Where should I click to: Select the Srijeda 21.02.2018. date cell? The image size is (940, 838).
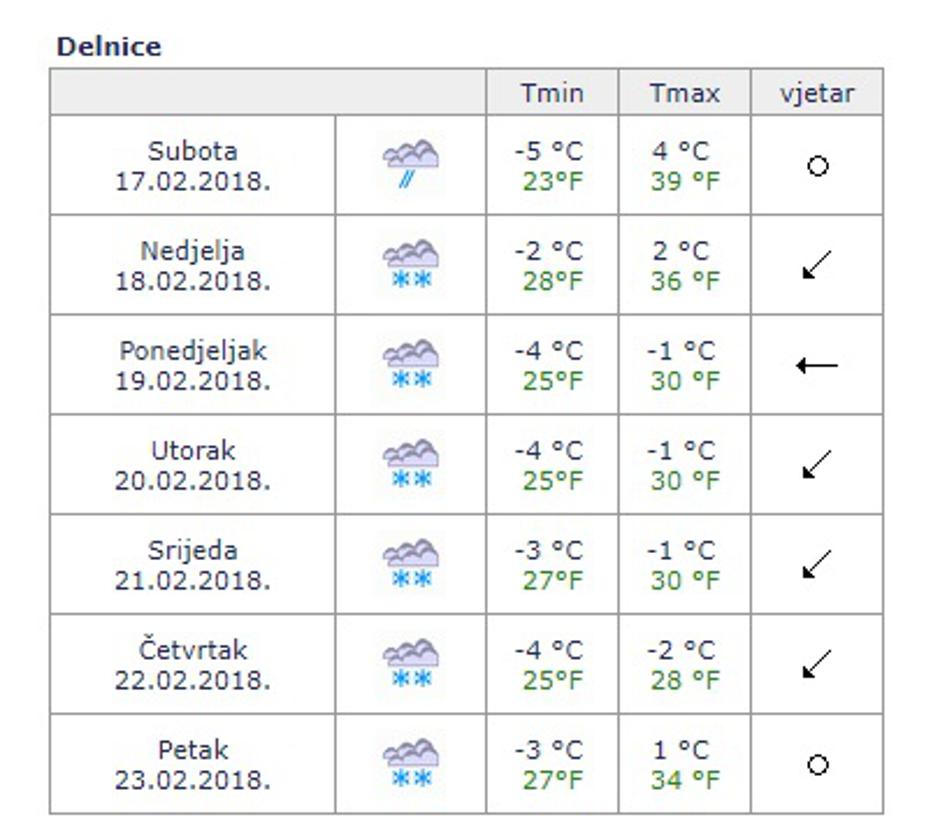[x=193, y=565]
